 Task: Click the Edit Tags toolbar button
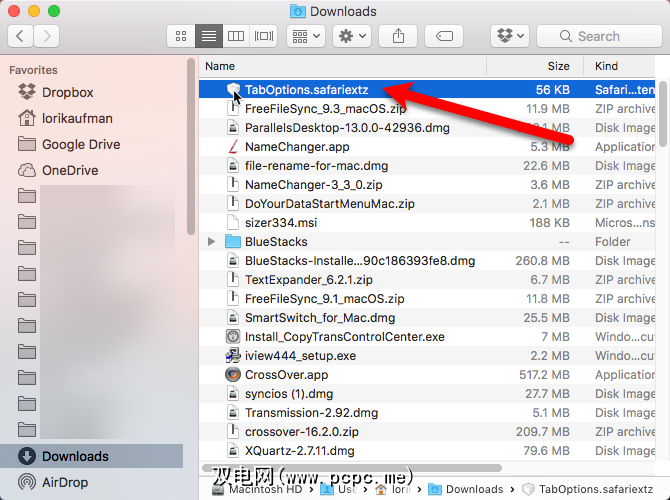point(444,36)
